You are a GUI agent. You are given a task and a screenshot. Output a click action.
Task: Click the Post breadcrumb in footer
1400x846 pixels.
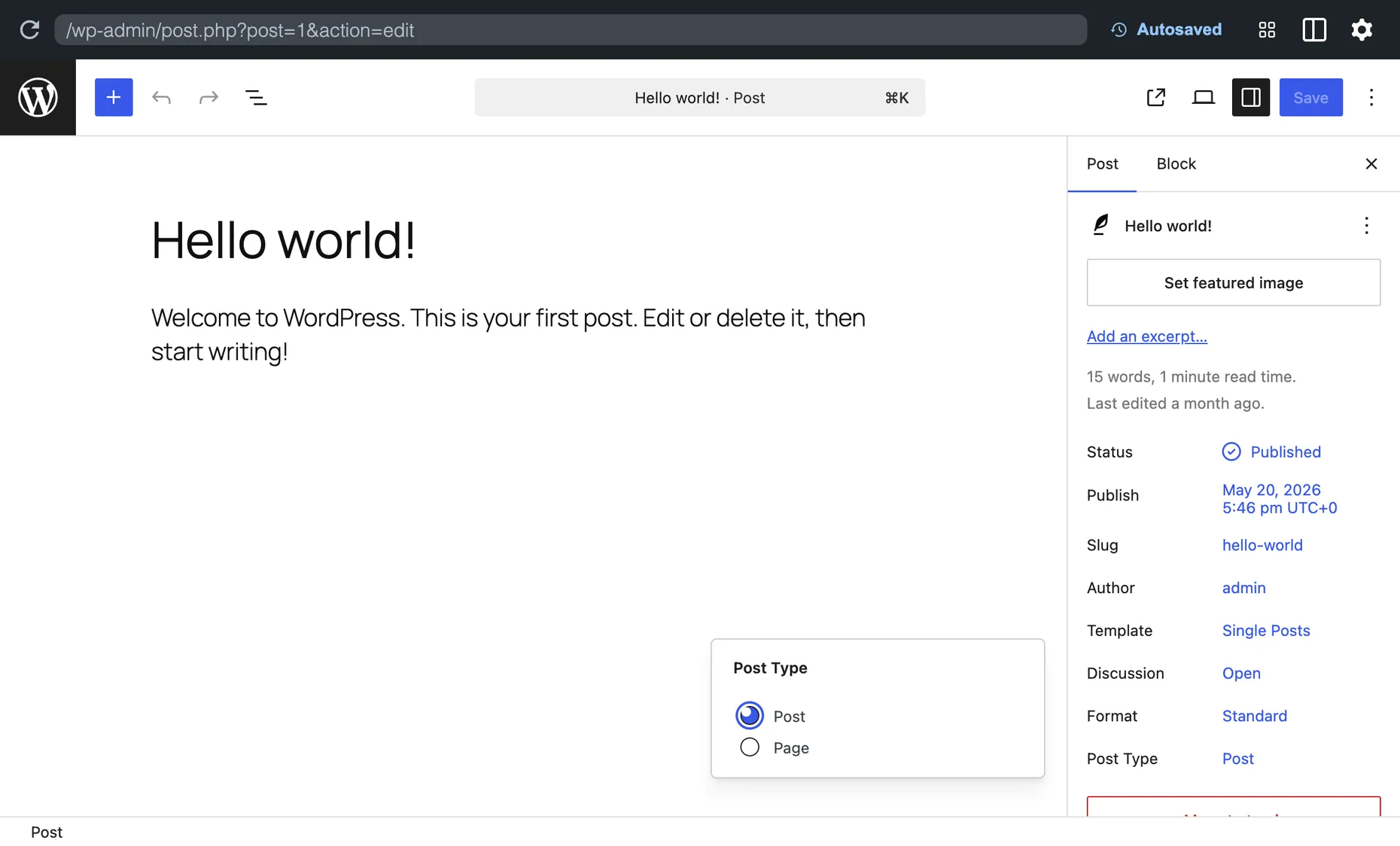47,832
